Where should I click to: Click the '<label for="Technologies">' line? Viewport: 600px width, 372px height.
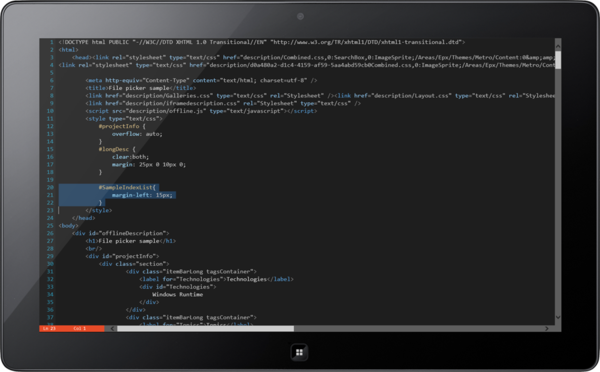pos(216,279)
